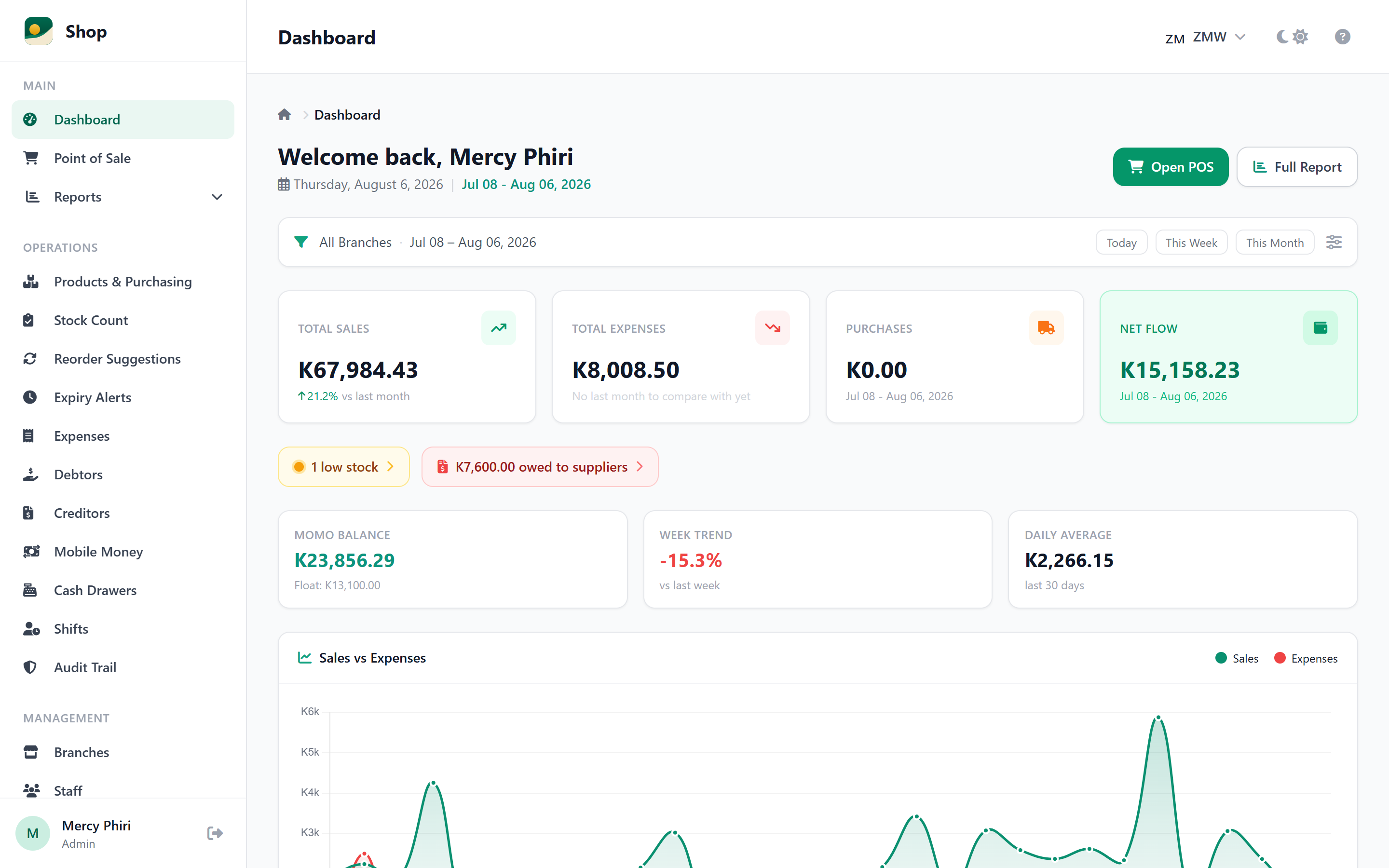Screen dimensions: 1389x868
Task: Click the K67,984.43 total sales value
Action: (357, 370)
